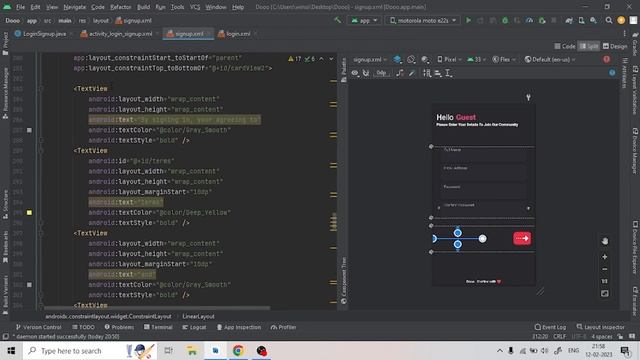This screenshot has height=360, width=640.
Task: Zoom out with the minus icon
Action: (604, 269)
